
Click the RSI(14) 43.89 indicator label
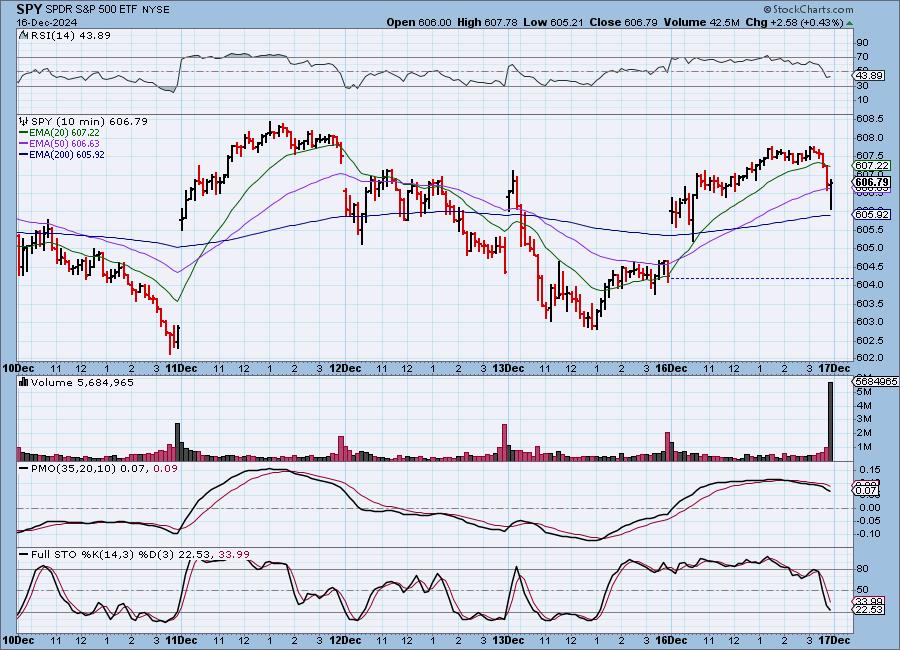pos(71,36)
